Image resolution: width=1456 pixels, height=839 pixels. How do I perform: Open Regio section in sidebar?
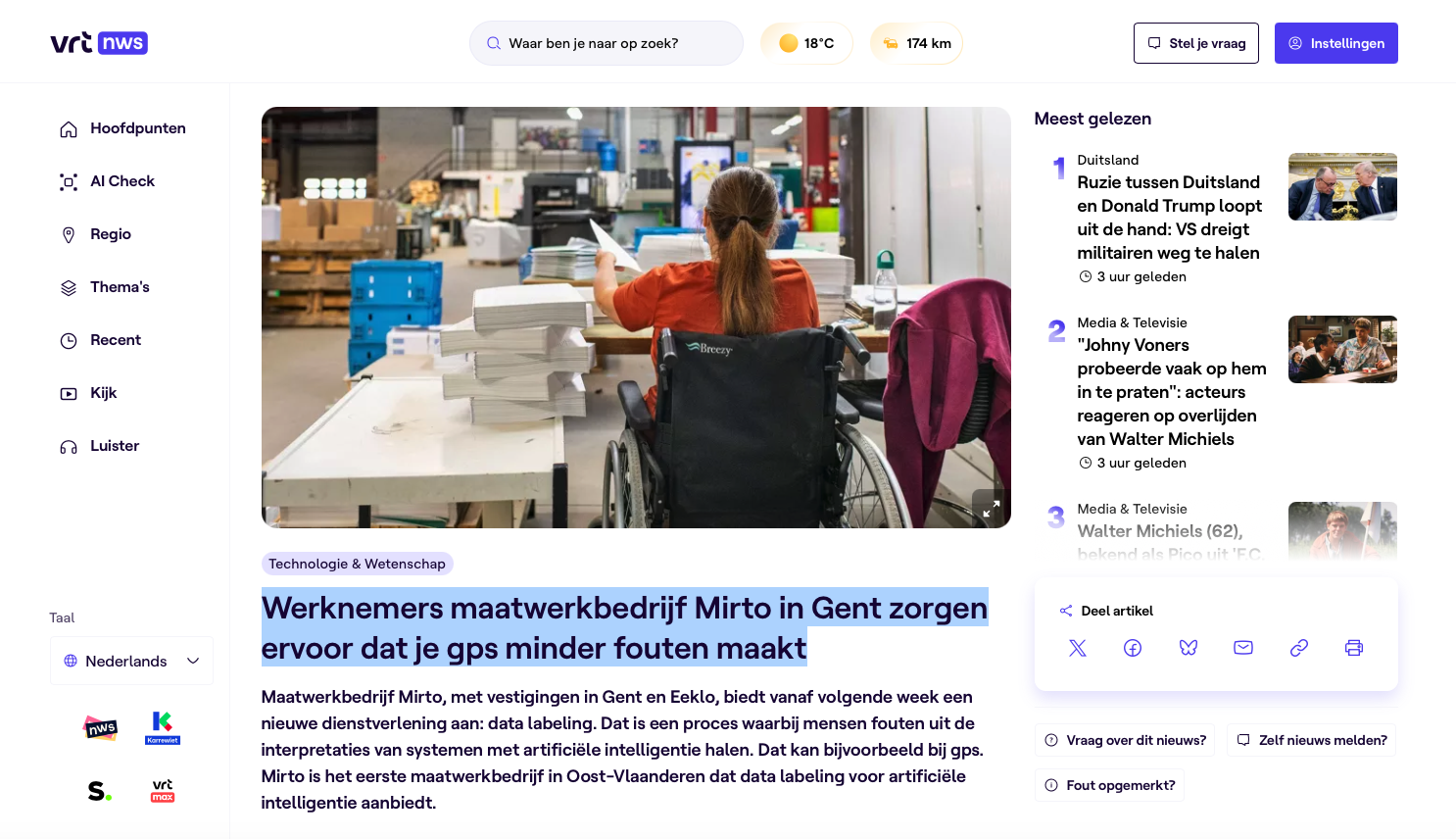pyautogui.click(x=95, y=234)
